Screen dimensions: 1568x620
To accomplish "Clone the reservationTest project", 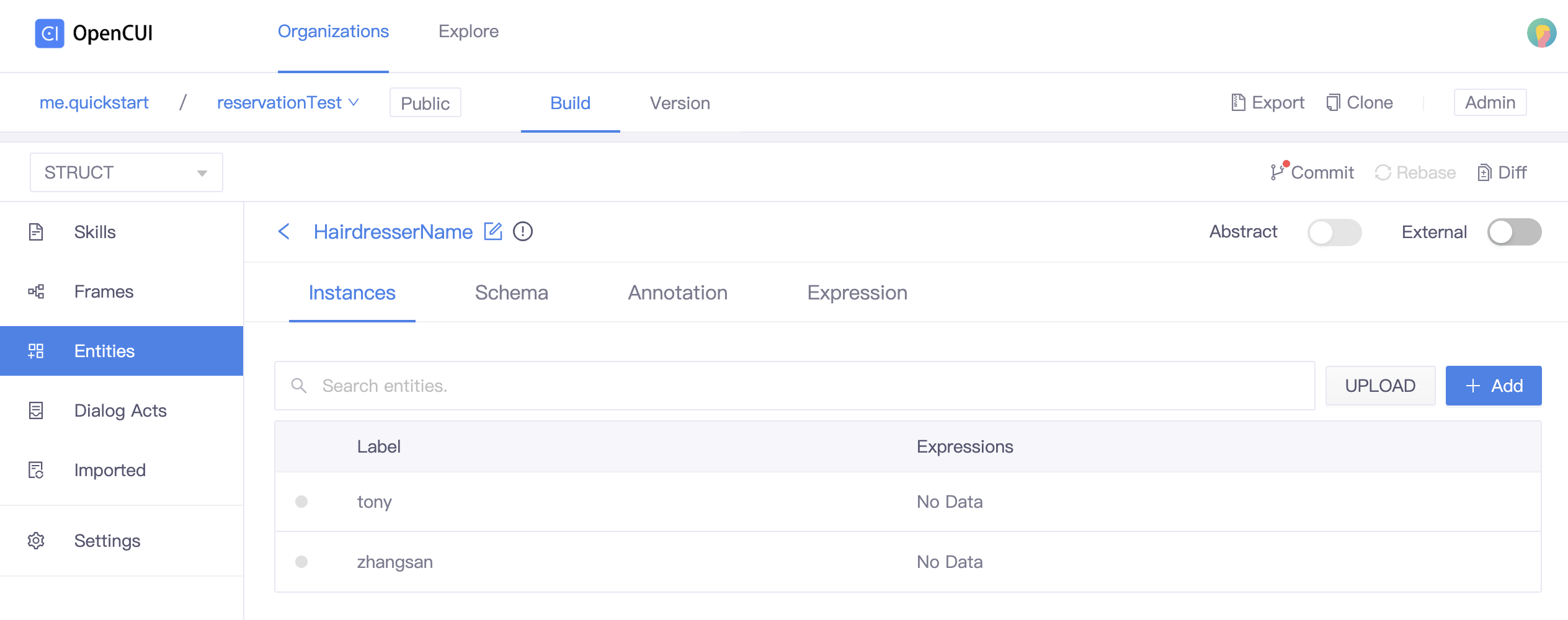I will point(1360,103).
